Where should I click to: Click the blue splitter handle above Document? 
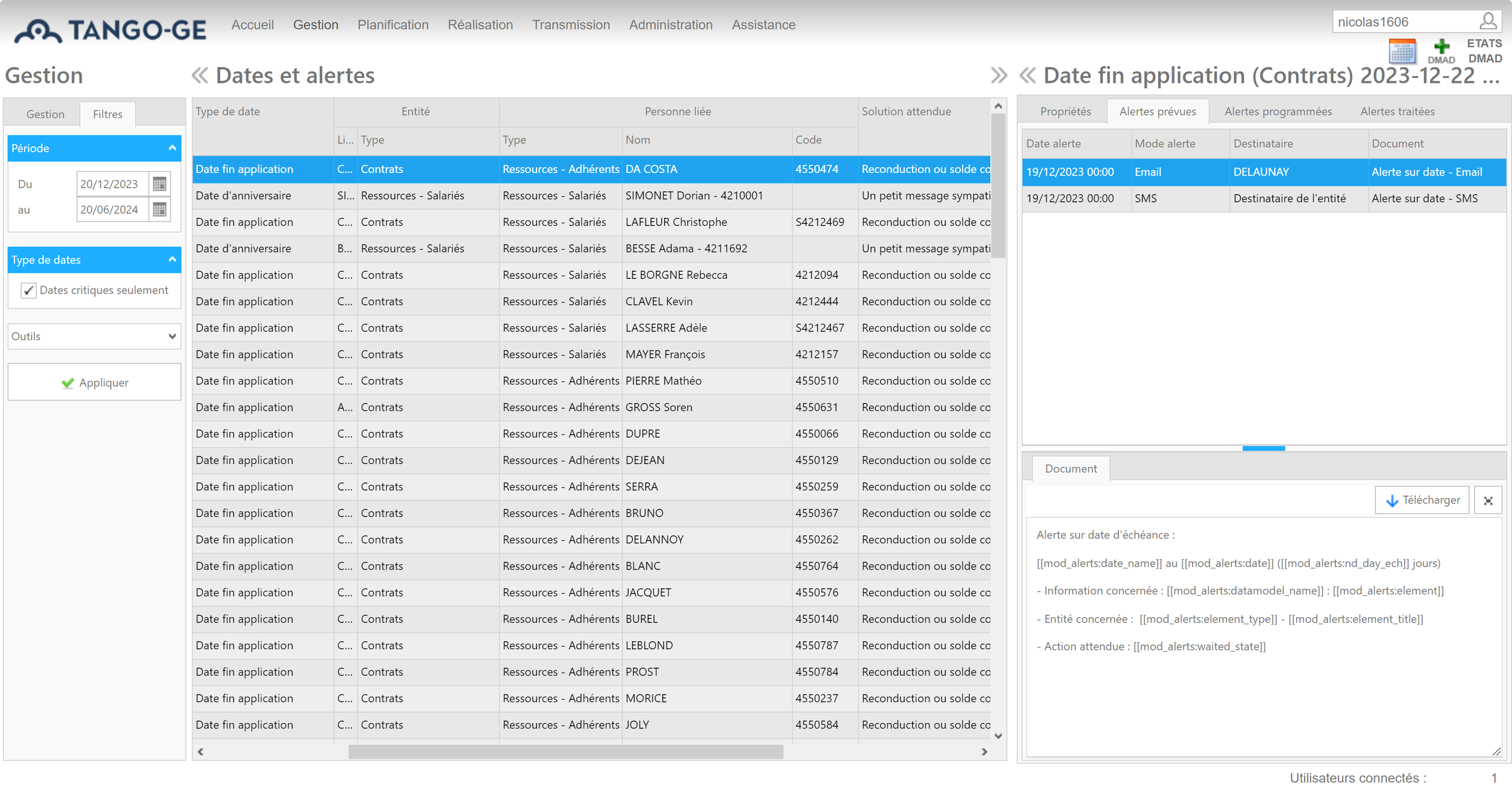(x=1263, y=448)
